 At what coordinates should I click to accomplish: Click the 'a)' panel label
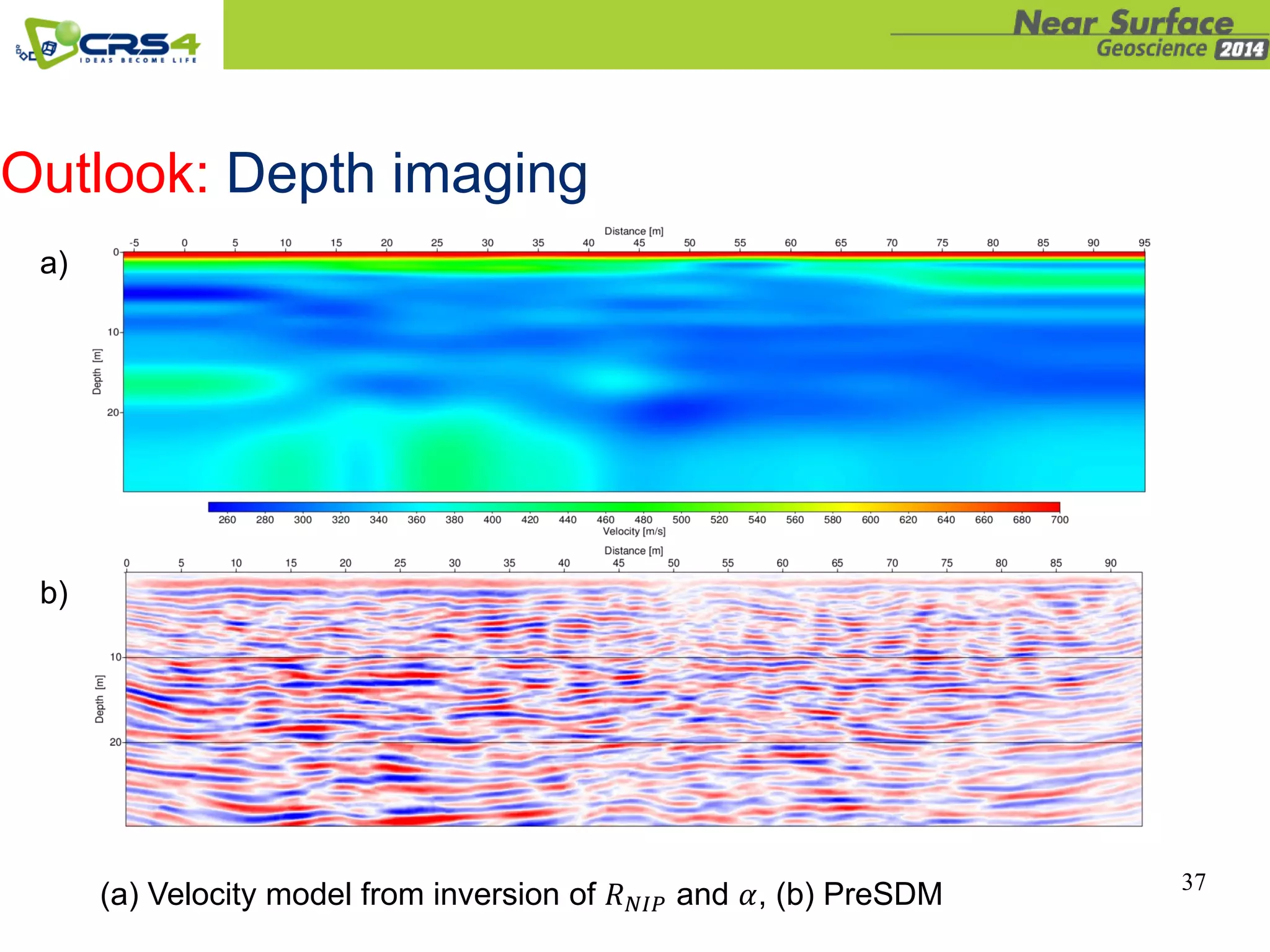(54, 263)
